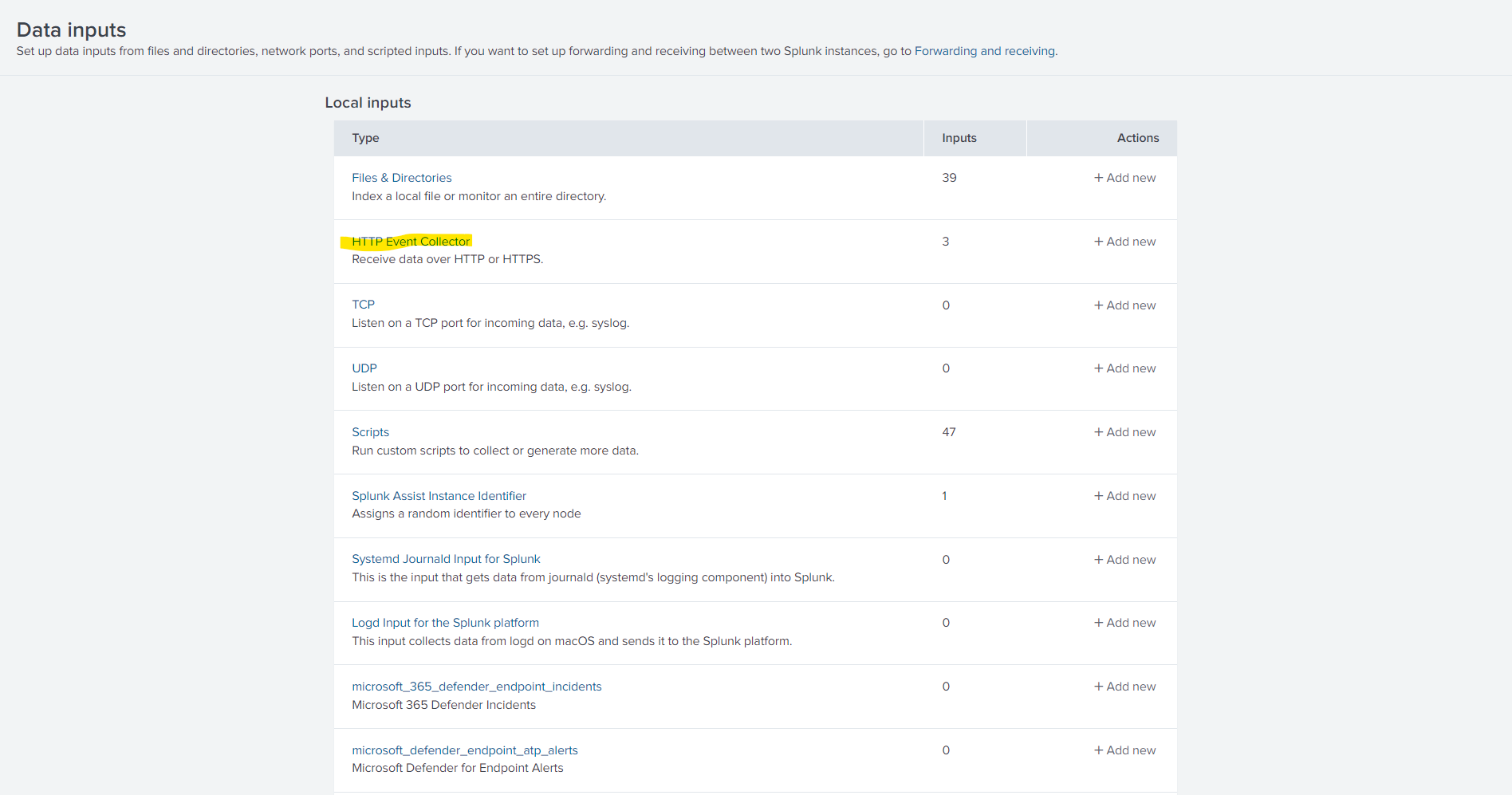Viewport: 1512px width, 795px height.
Task: Go to the Forwarding and receiving page
Action: coord(984,51)
